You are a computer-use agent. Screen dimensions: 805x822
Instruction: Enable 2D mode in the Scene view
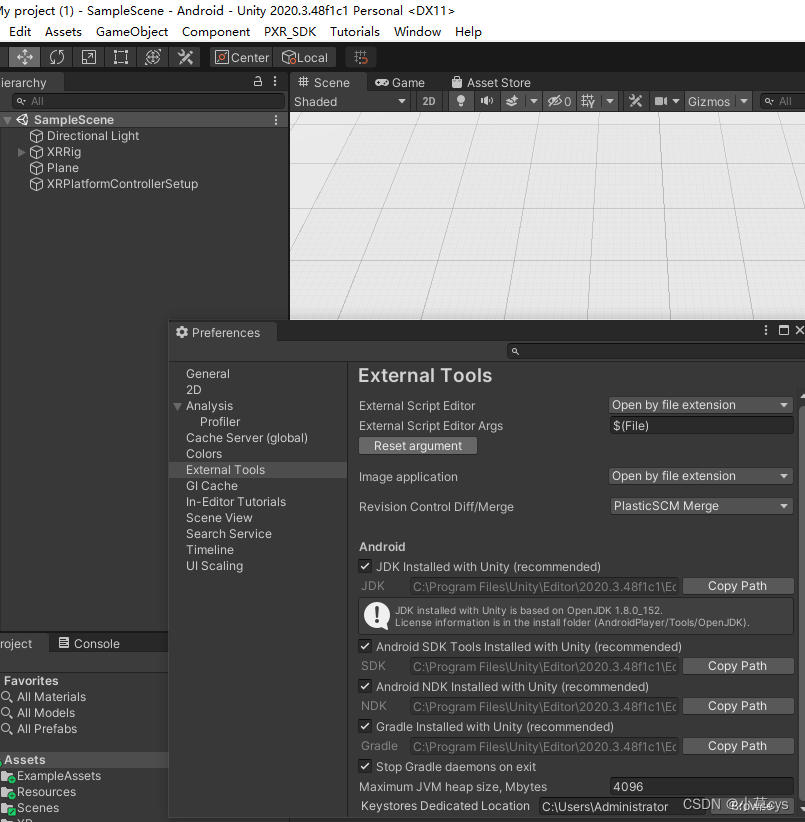pos(429,101)
